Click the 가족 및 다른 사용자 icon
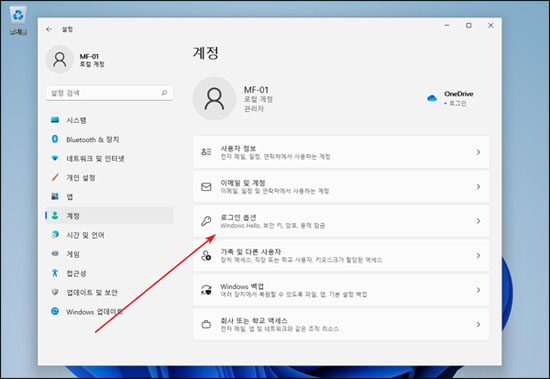The width and height of the screenshot is (550, 379). point(206,255)
